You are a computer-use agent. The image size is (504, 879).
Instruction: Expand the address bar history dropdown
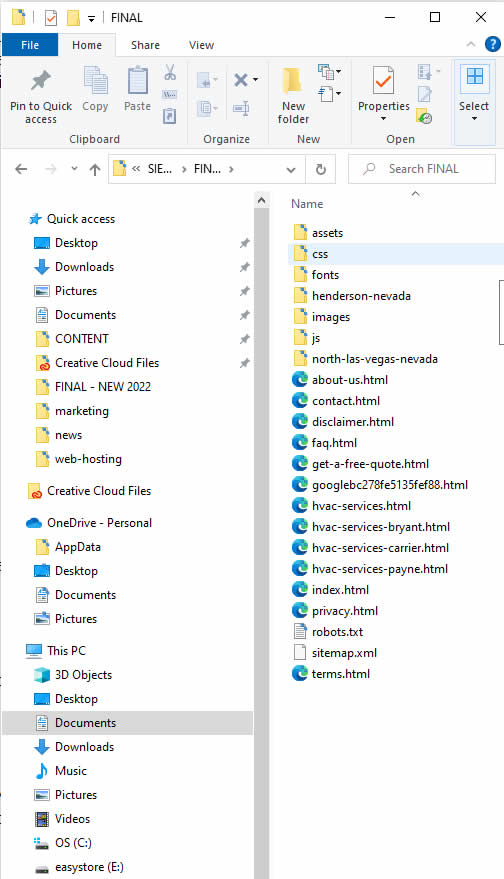tap(291, 169)
